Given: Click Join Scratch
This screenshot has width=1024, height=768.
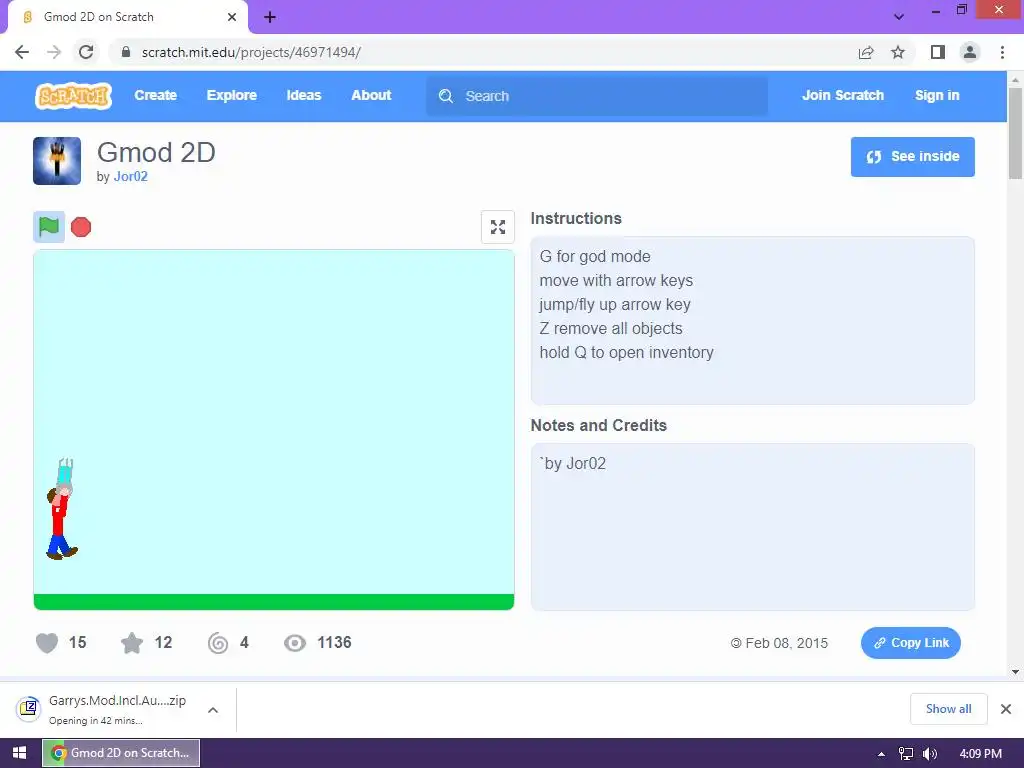Looking at the screenshot, I should tap(843, 95).
